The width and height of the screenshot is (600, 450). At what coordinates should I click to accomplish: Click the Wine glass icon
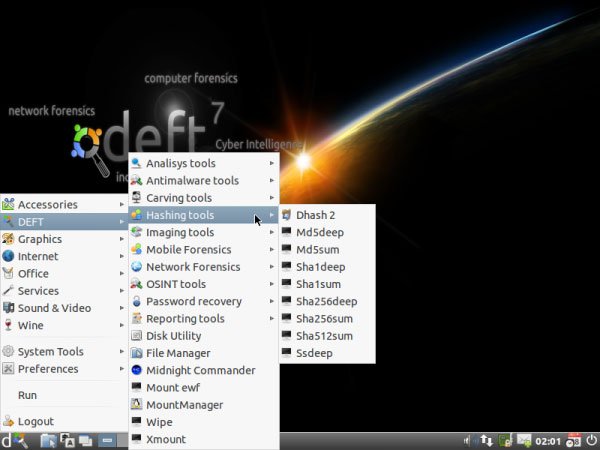click(8, 325)
